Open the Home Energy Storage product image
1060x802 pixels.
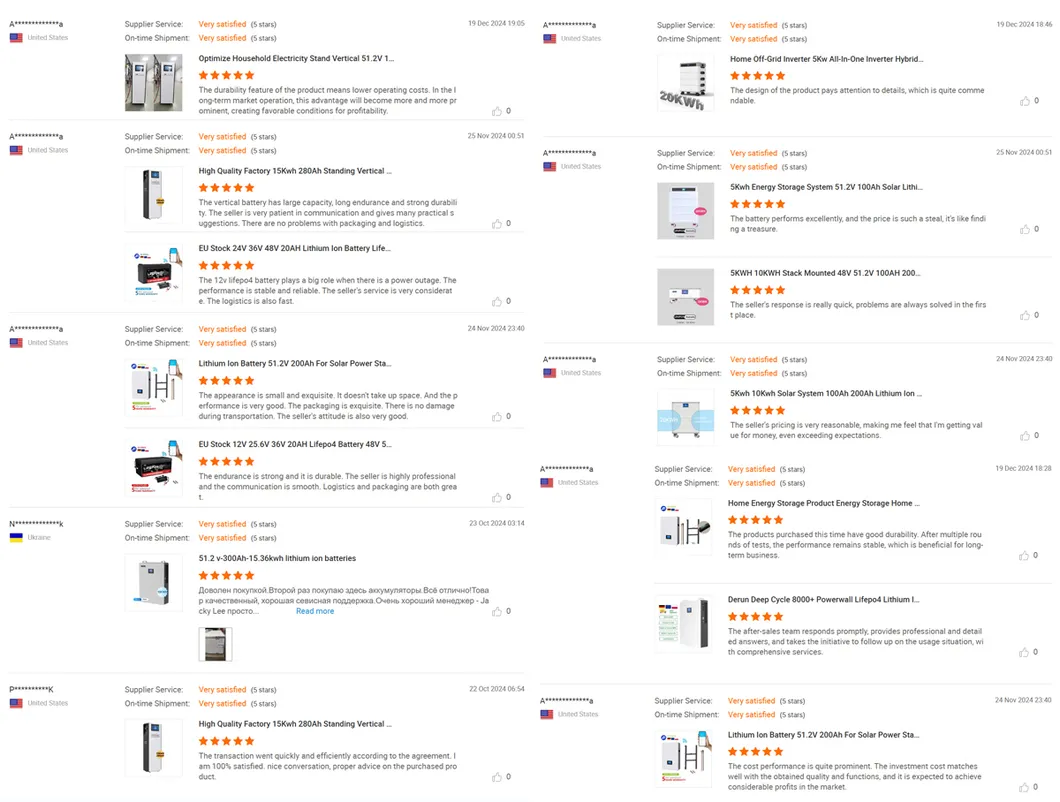[x=684, y=528]
